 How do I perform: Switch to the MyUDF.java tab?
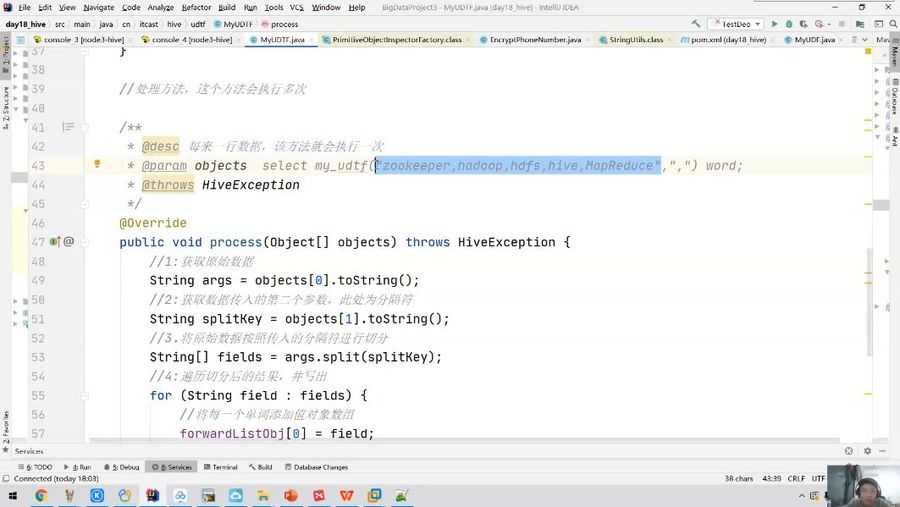coord(812,40)
